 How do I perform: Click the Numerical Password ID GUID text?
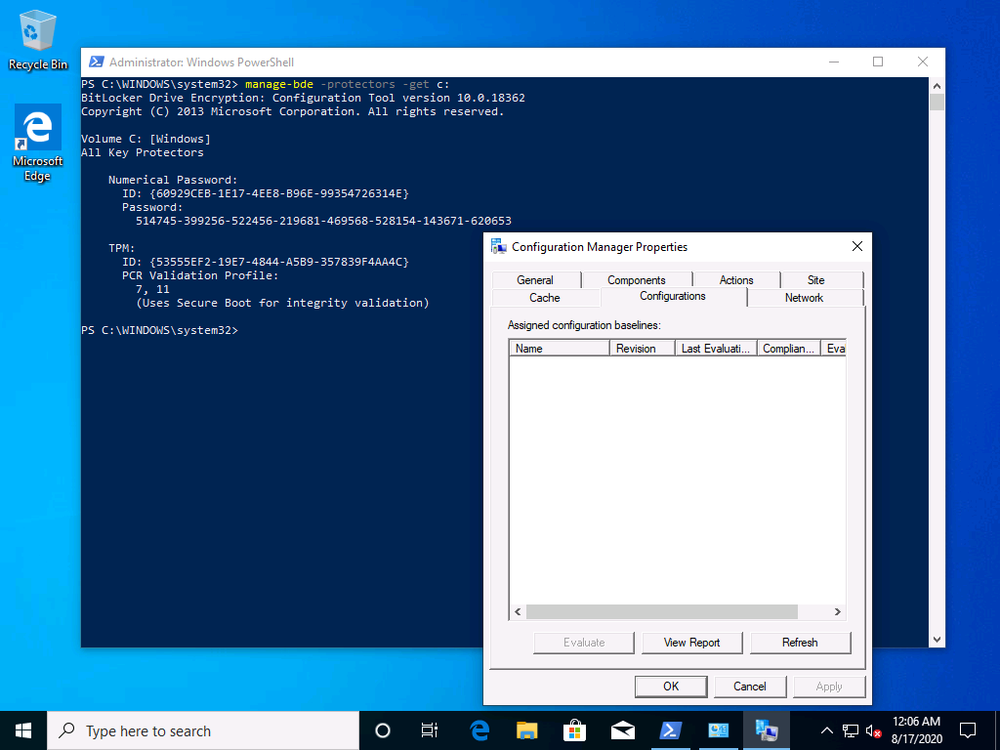pyautogui.click(x=279, y=193)
